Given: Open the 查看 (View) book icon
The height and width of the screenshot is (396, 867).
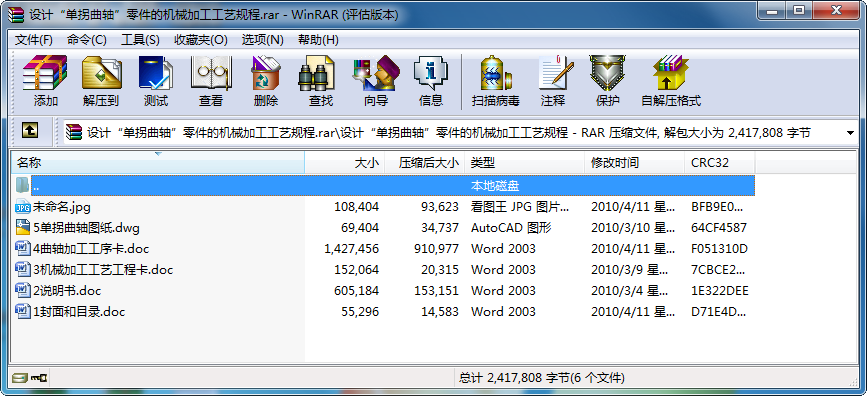Looking at the screenshot, I should click(211, 81).
